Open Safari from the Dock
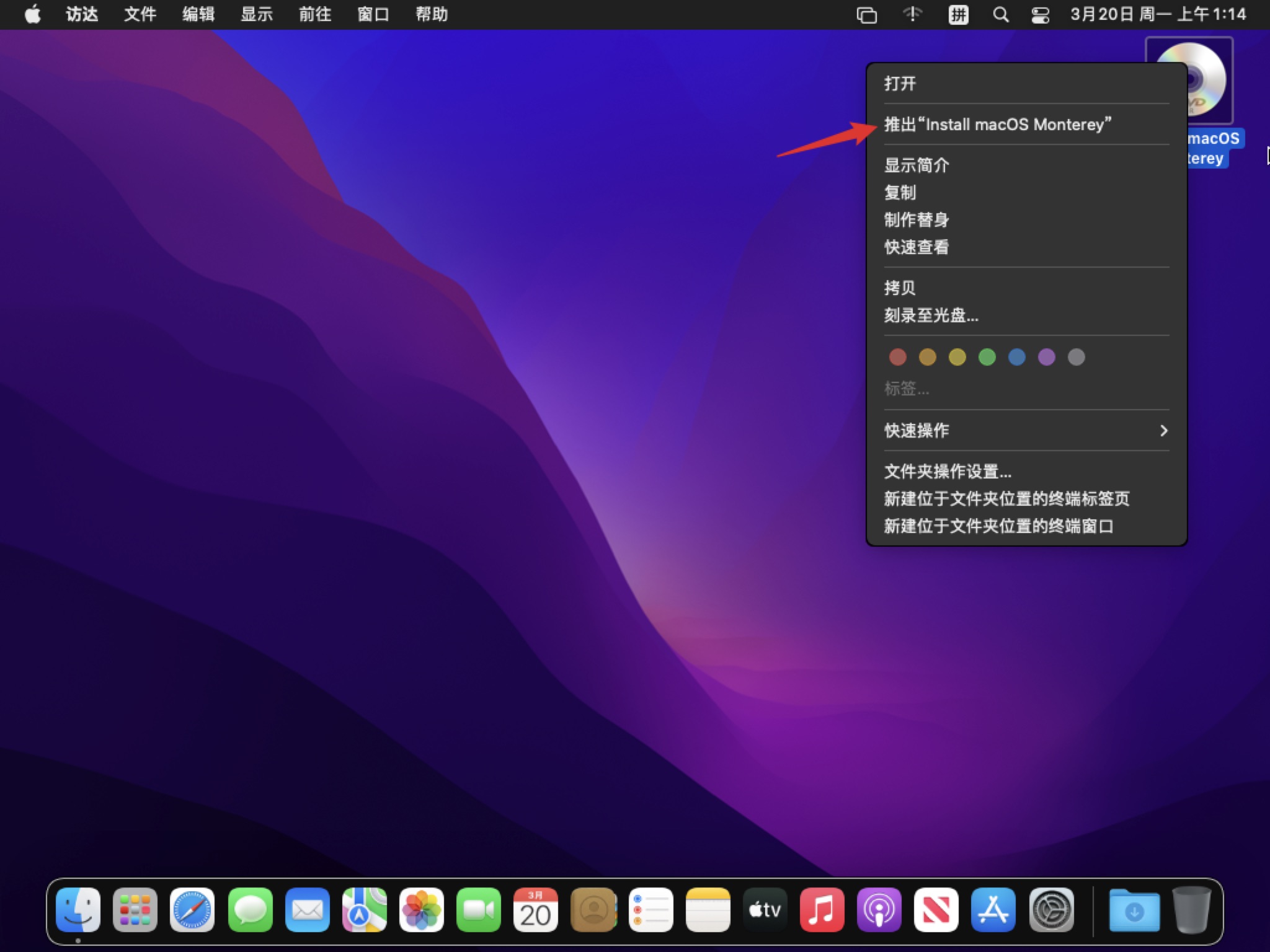Screen dimensions: 1270x952 pos(192,910)
